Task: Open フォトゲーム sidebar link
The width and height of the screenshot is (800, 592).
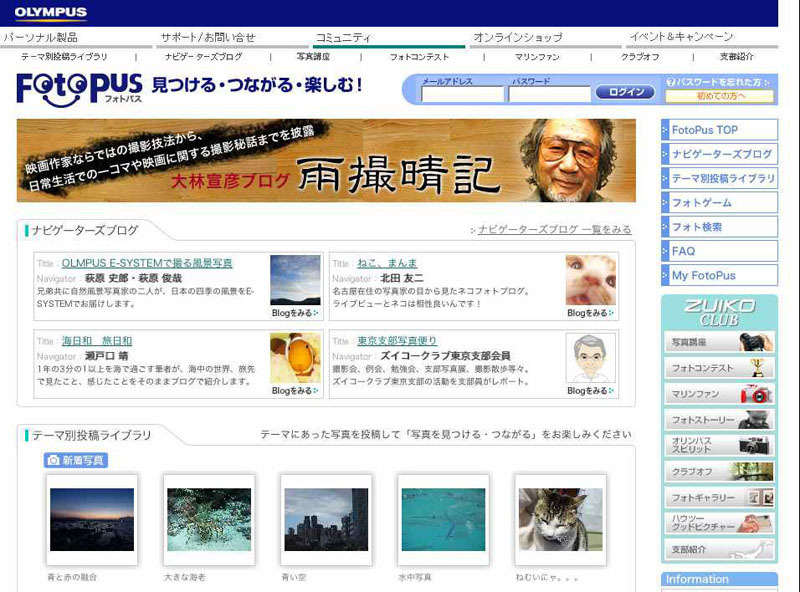Action: 719,203
